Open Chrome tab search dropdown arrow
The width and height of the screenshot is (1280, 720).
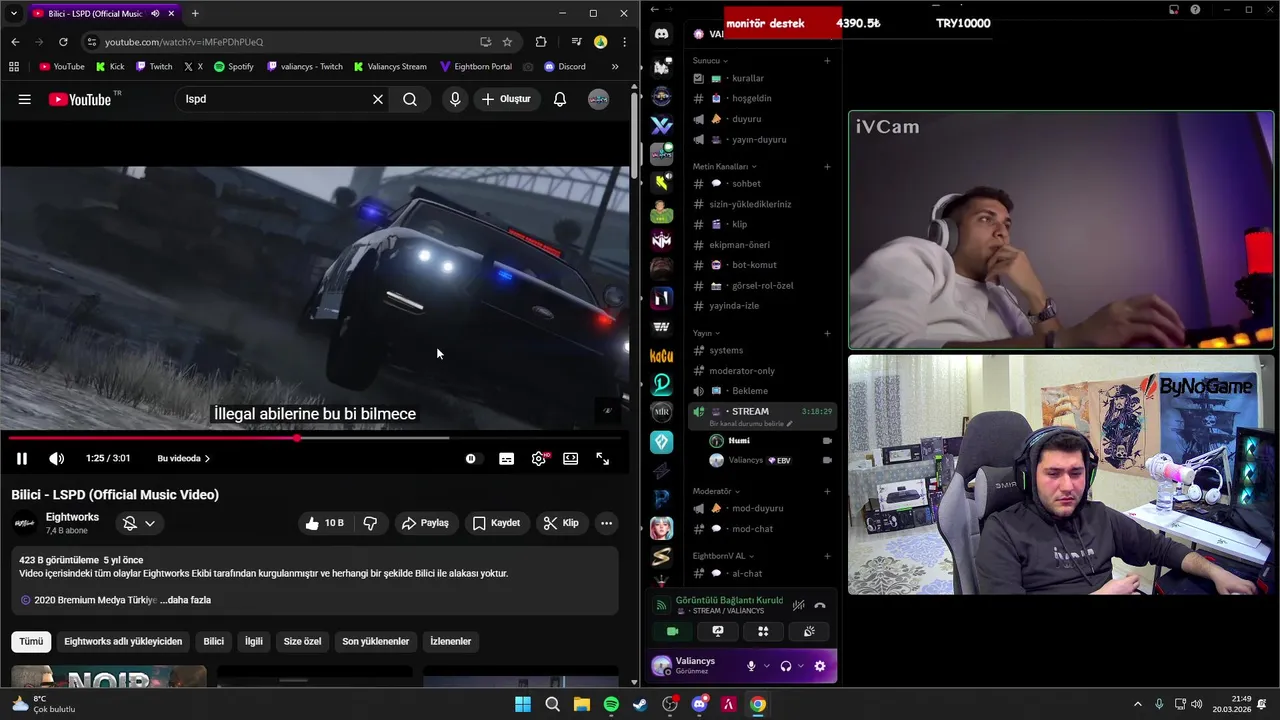pos(14,13)
